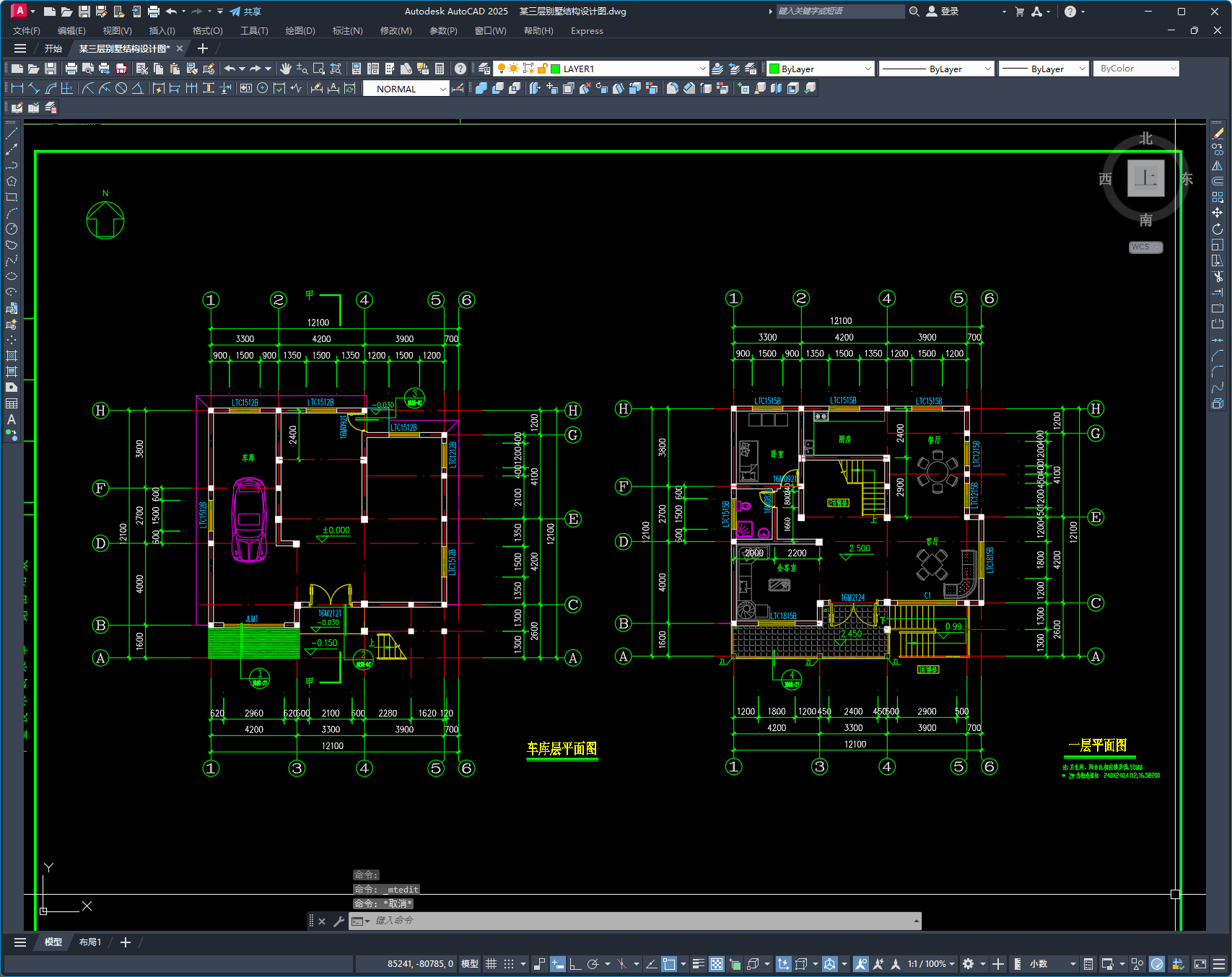Open the NORMAL dimension style dropdown
1232x977 pixels.
coord(443,89)
